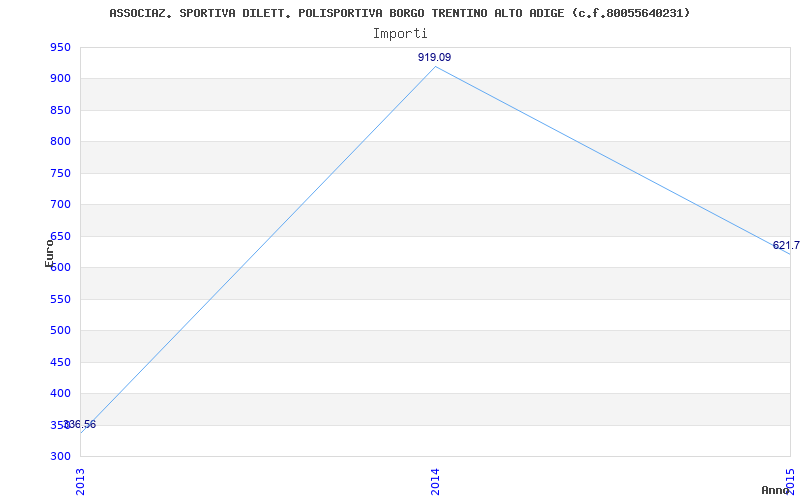Click the 336.56 data label
The width and height of the screenshot is (800, 500).
coord(80,424)
